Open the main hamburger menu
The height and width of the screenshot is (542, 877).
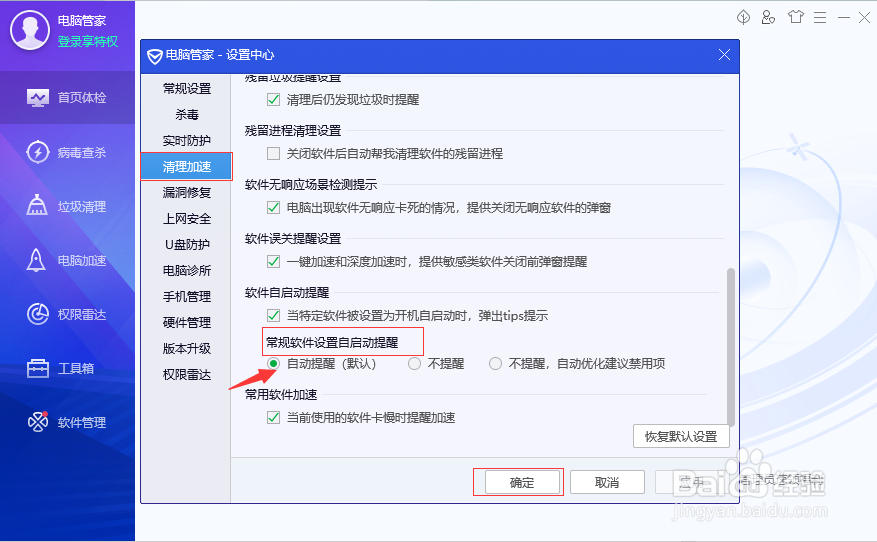pyautogui.click(x=820, y=18)
